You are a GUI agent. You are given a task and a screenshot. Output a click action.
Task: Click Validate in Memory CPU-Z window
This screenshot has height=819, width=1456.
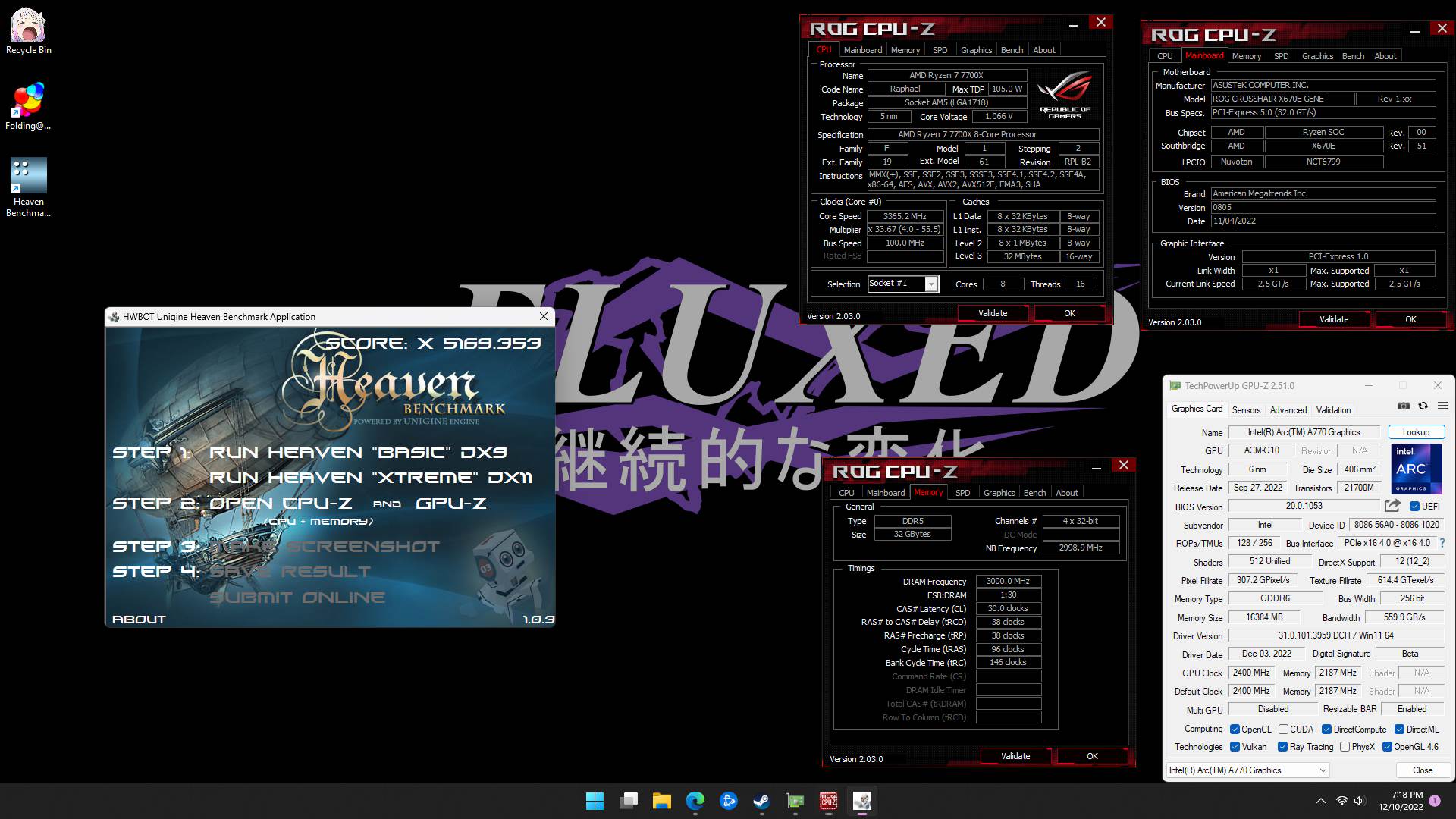(x=1015, y=756)
